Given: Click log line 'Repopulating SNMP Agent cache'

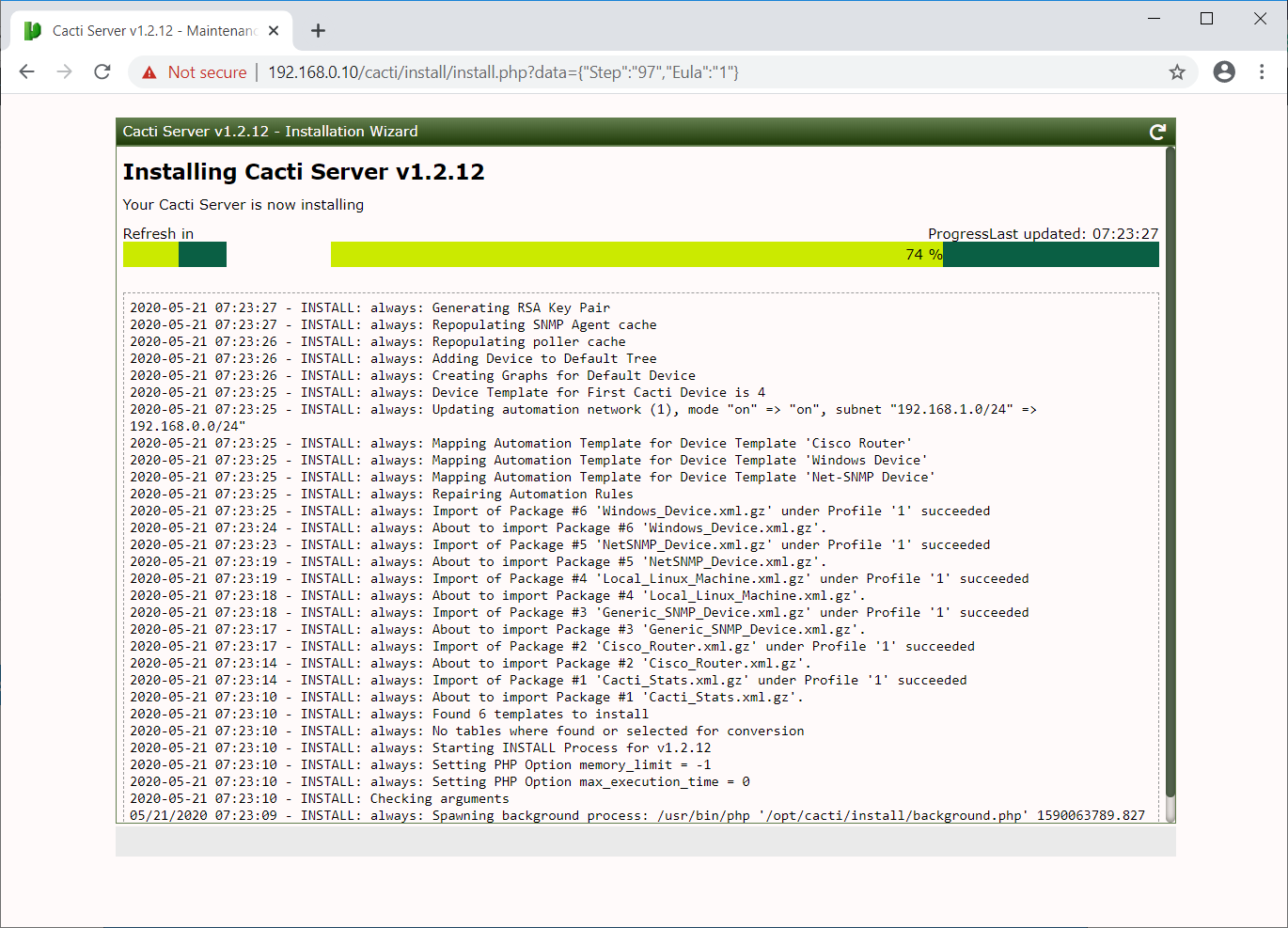Looking at the screenshot, I should [393, 325].
